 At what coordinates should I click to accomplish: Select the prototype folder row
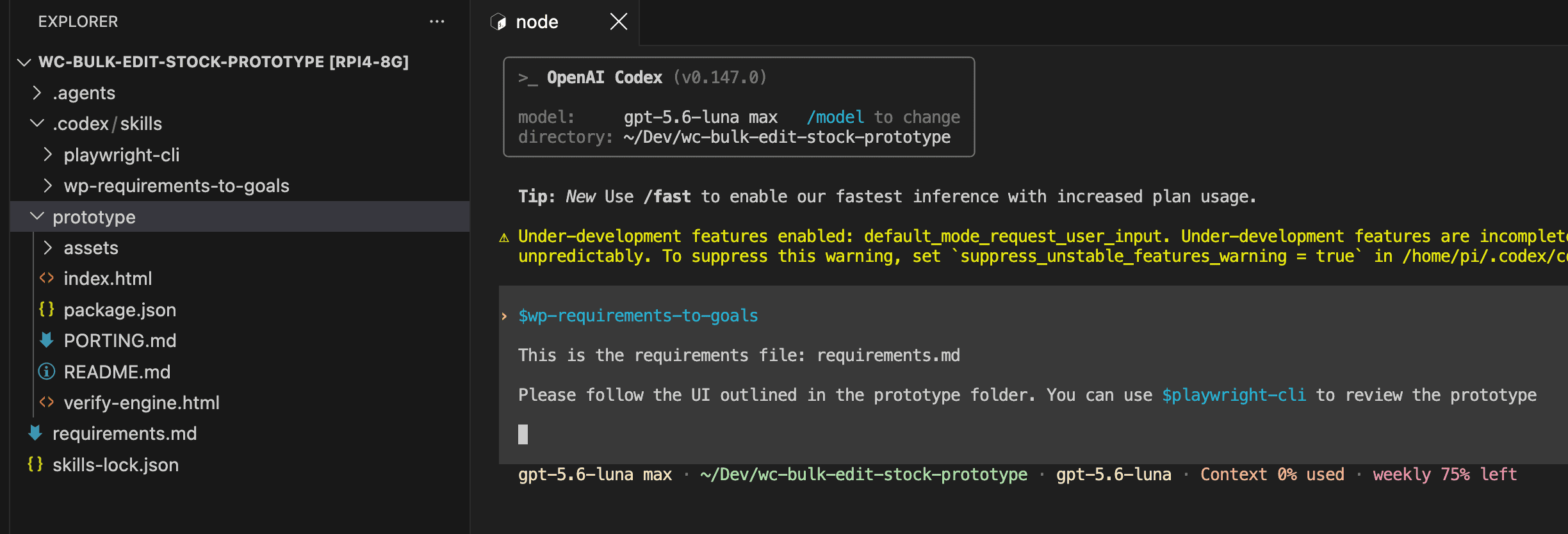pos(240,216)
